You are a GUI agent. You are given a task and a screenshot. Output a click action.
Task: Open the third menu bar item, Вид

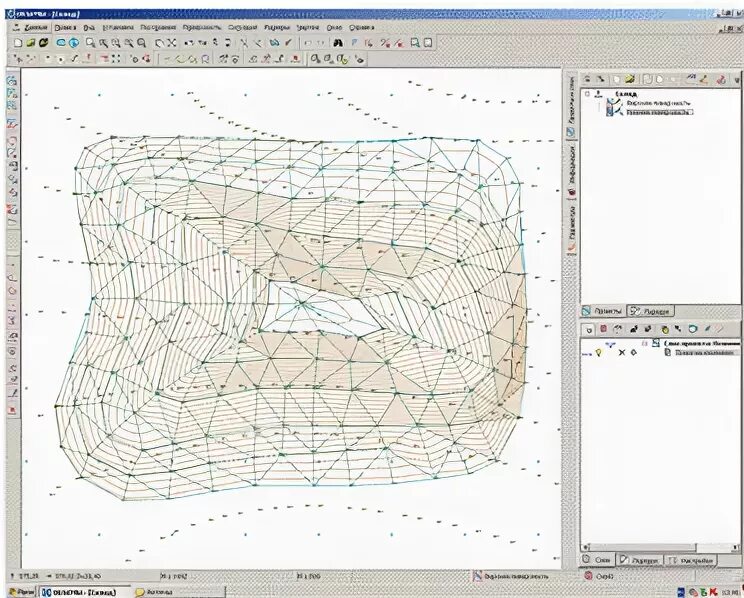89,28
